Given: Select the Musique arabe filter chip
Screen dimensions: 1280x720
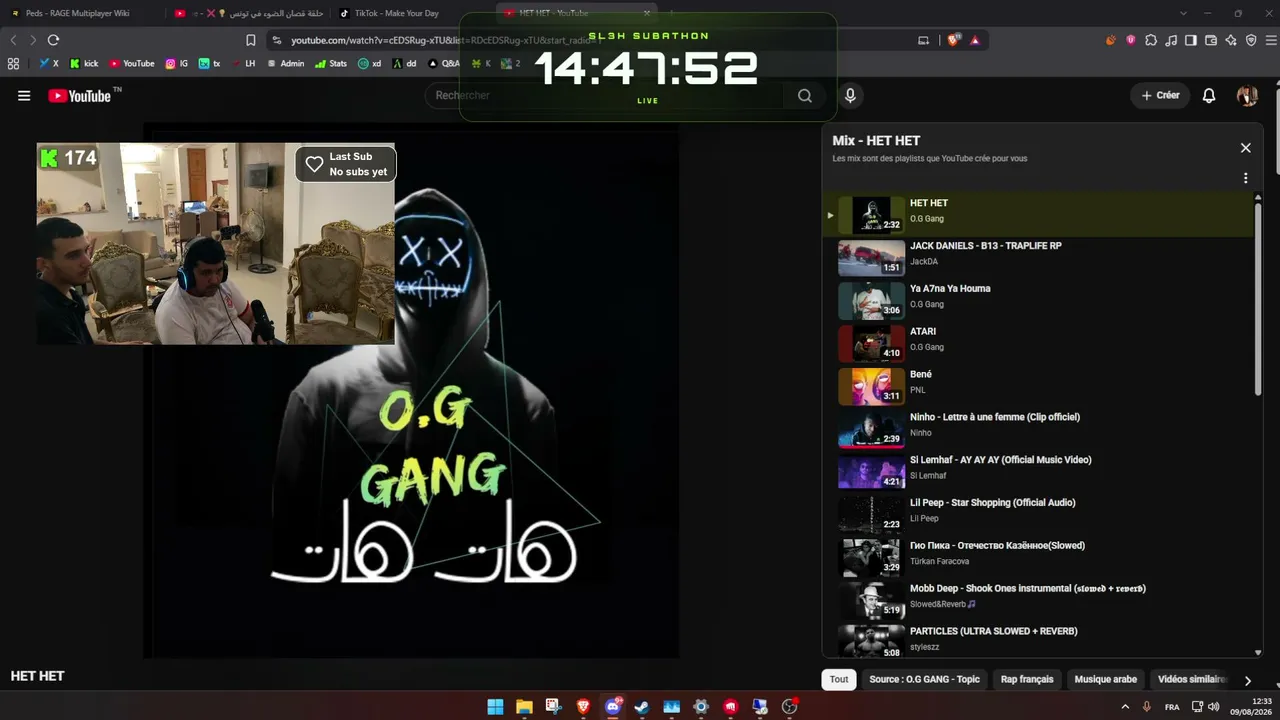Looking at the screenshot, I should [x=1106, y=680].
